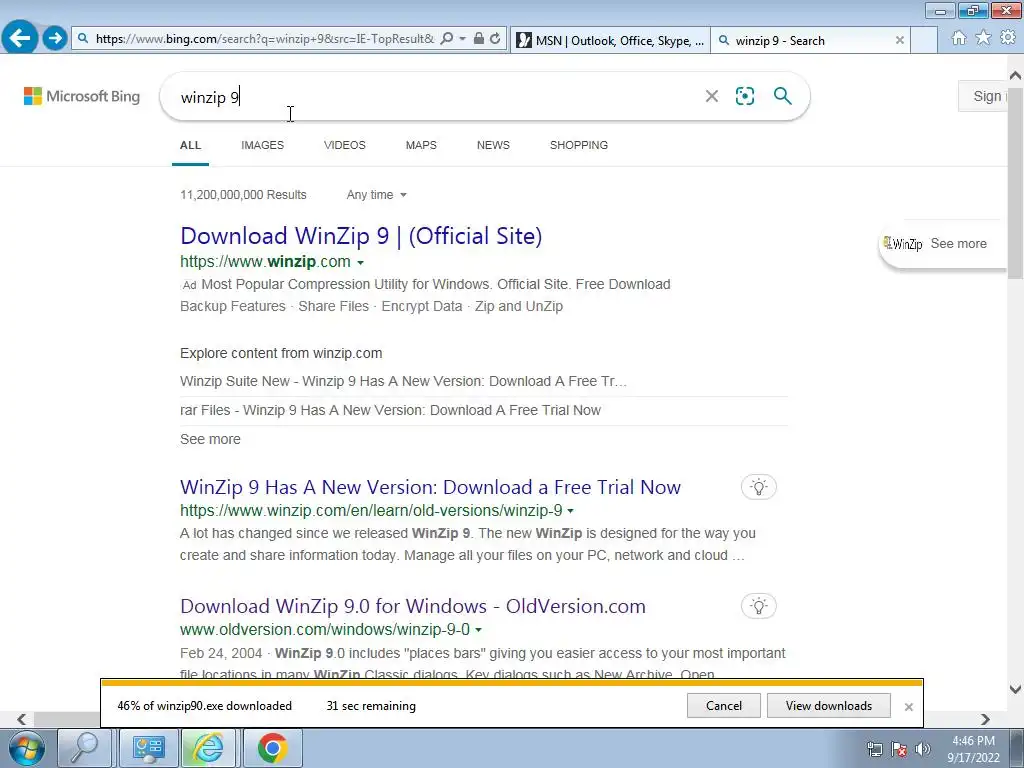This screenshot has height=768, width=1024.
Task: Open Download WinZip 9.0 OldVersion.com link
Action: (x=413, y=606)
